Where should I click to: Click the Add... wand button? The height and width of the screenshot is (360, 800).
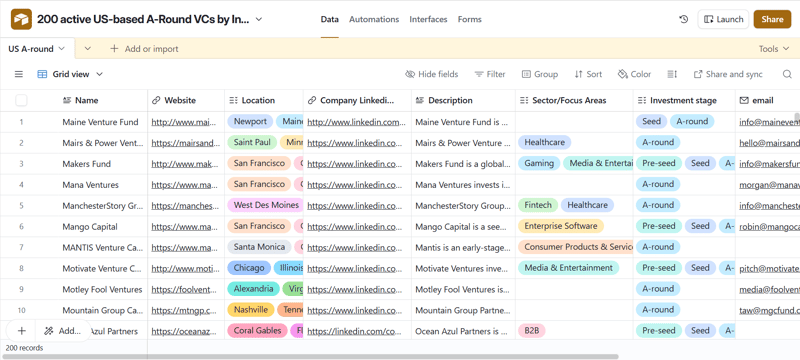(x=63, y=330)
